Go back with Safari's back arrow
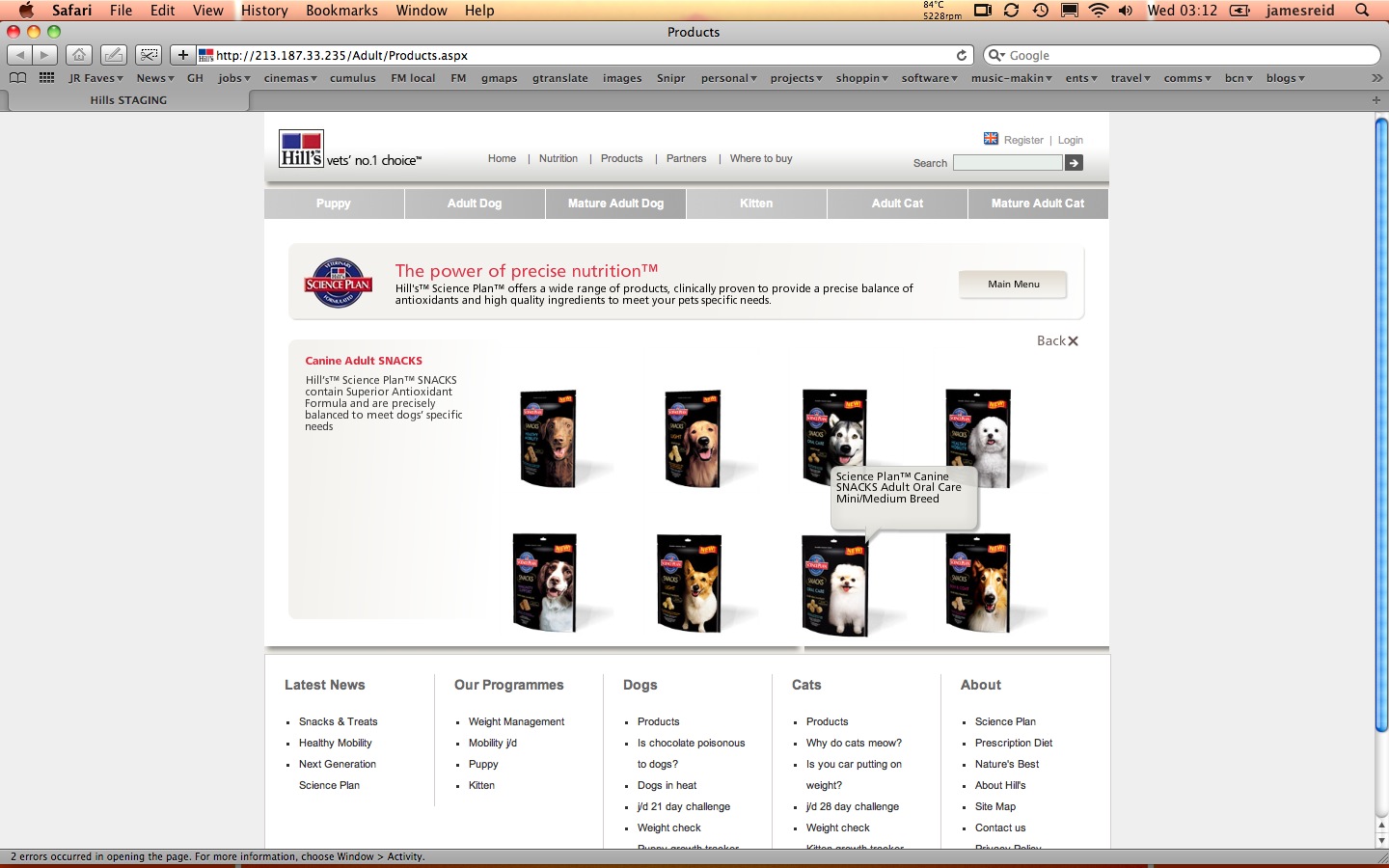 [x=20, y=55]
